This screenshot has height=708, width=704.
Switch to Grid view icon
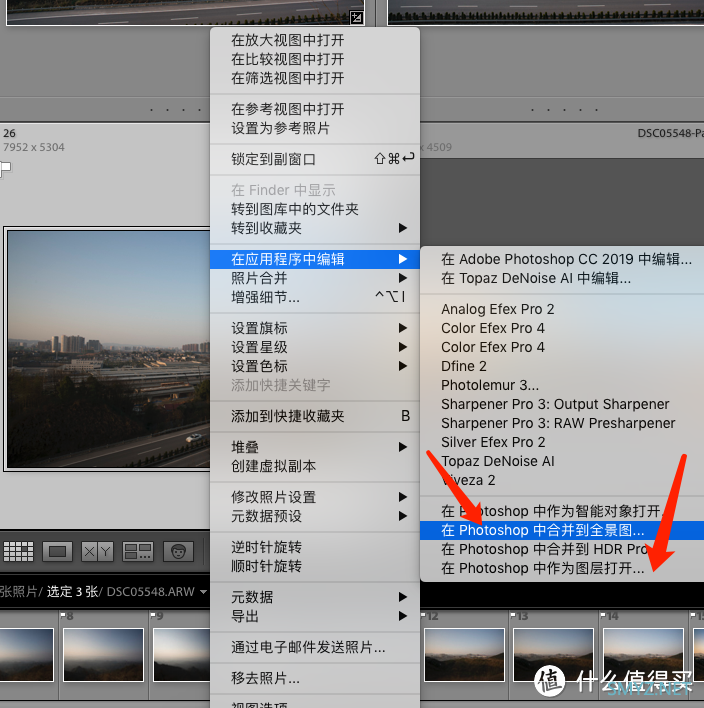click(19, 551)
